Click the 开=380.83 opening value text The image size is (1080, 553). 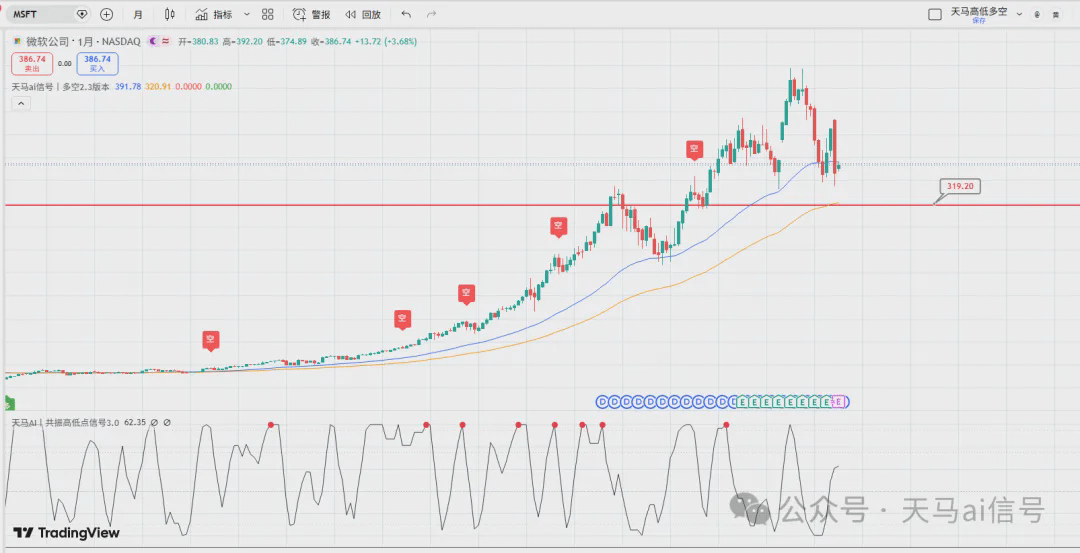click(x=198, y=41)
